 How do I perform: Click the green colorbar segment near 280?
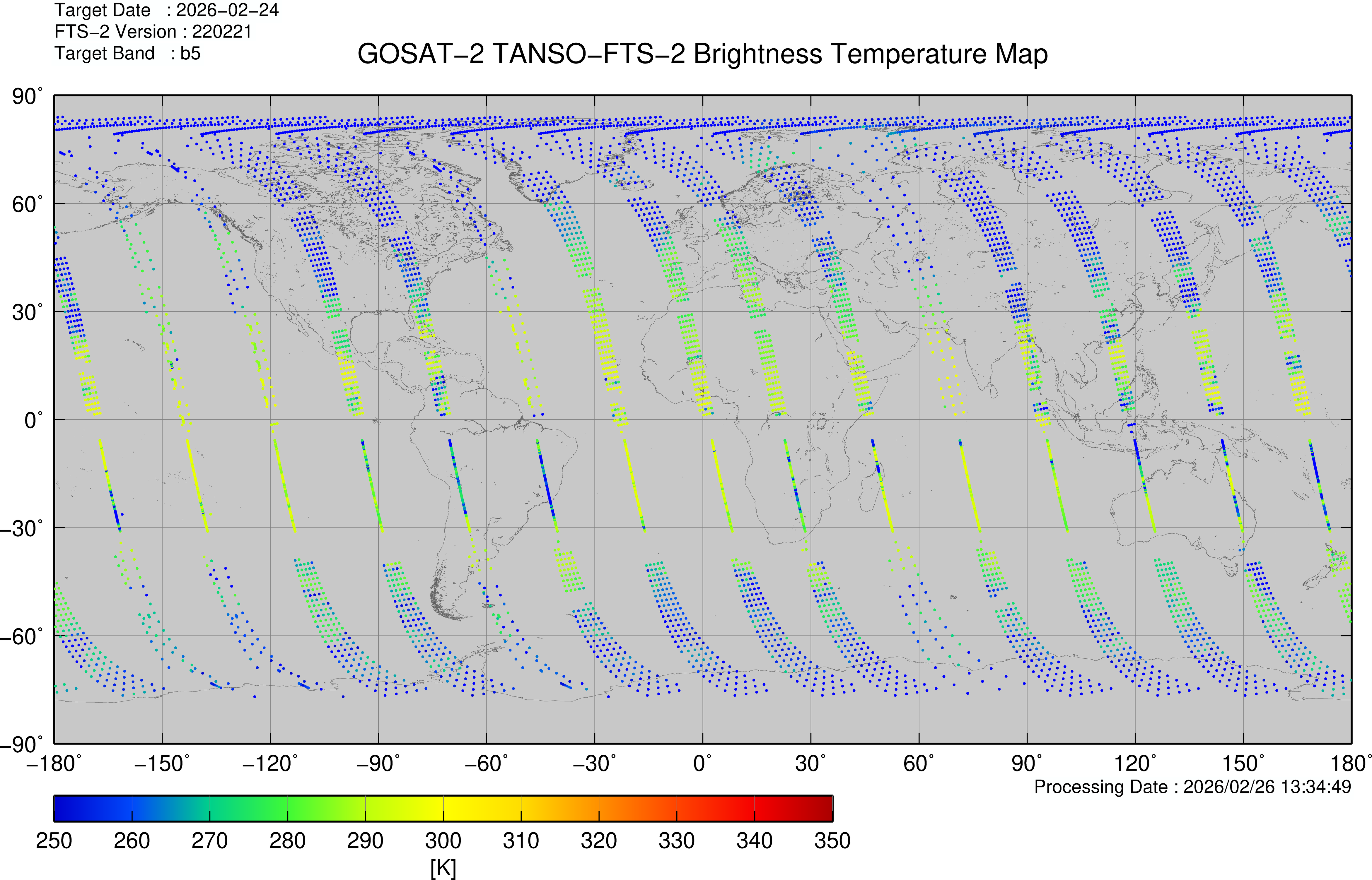click(288, 808)
